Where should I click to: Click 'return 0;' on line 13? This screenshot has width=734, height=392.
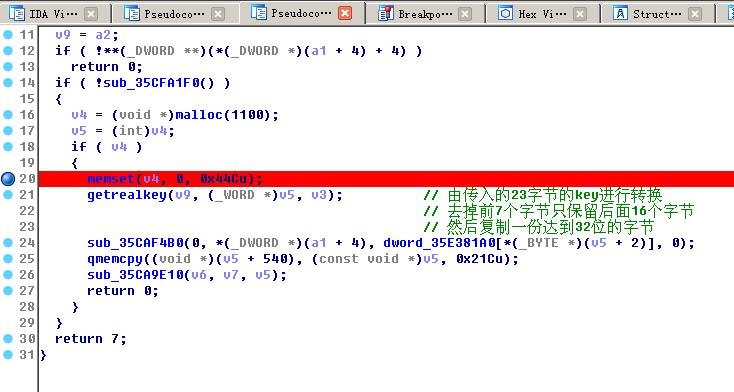click(x=107, y=67)
